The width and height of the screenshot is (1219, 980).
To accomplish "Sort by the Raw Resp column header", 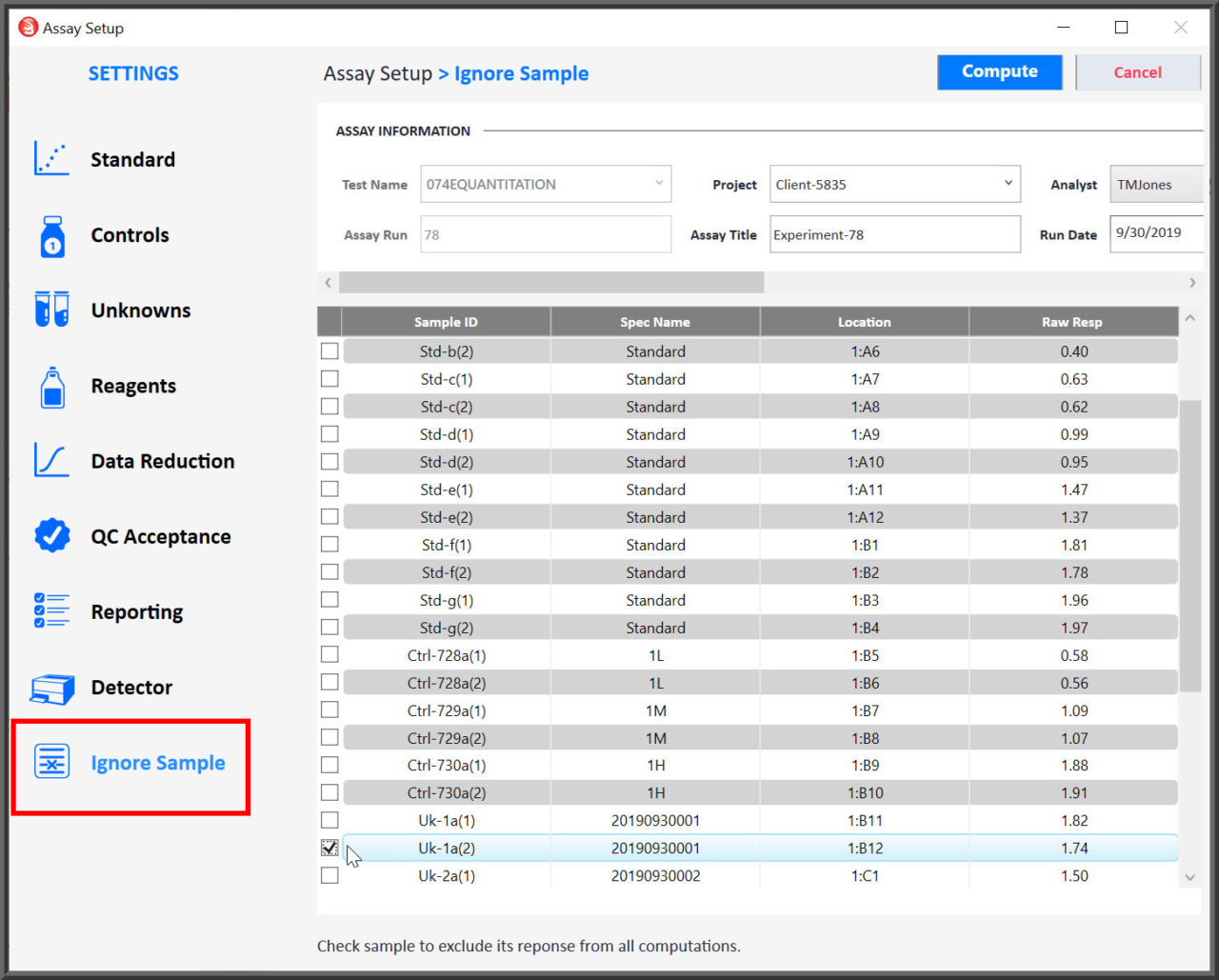I will 1072,322.
